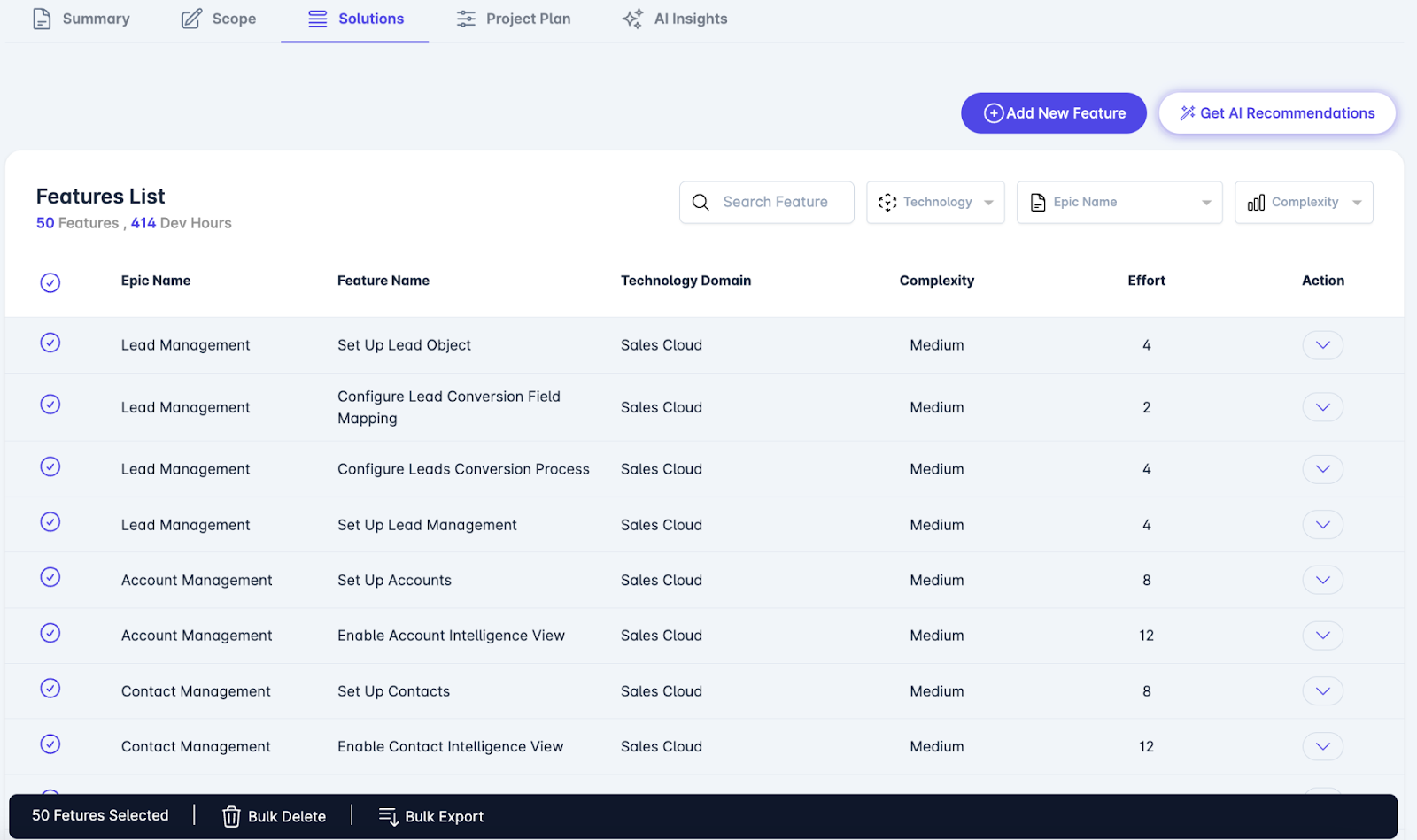Viewport: 1417px width, 840px height.
Task: Click the Solutions tab list icon
Action: (318, 19)
